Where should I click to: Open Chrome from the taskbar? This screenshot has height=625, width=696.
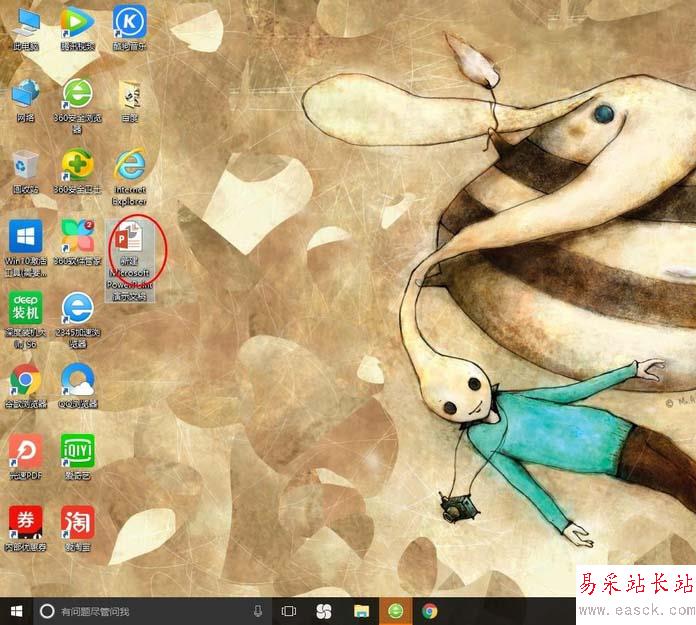click(429, 612)
